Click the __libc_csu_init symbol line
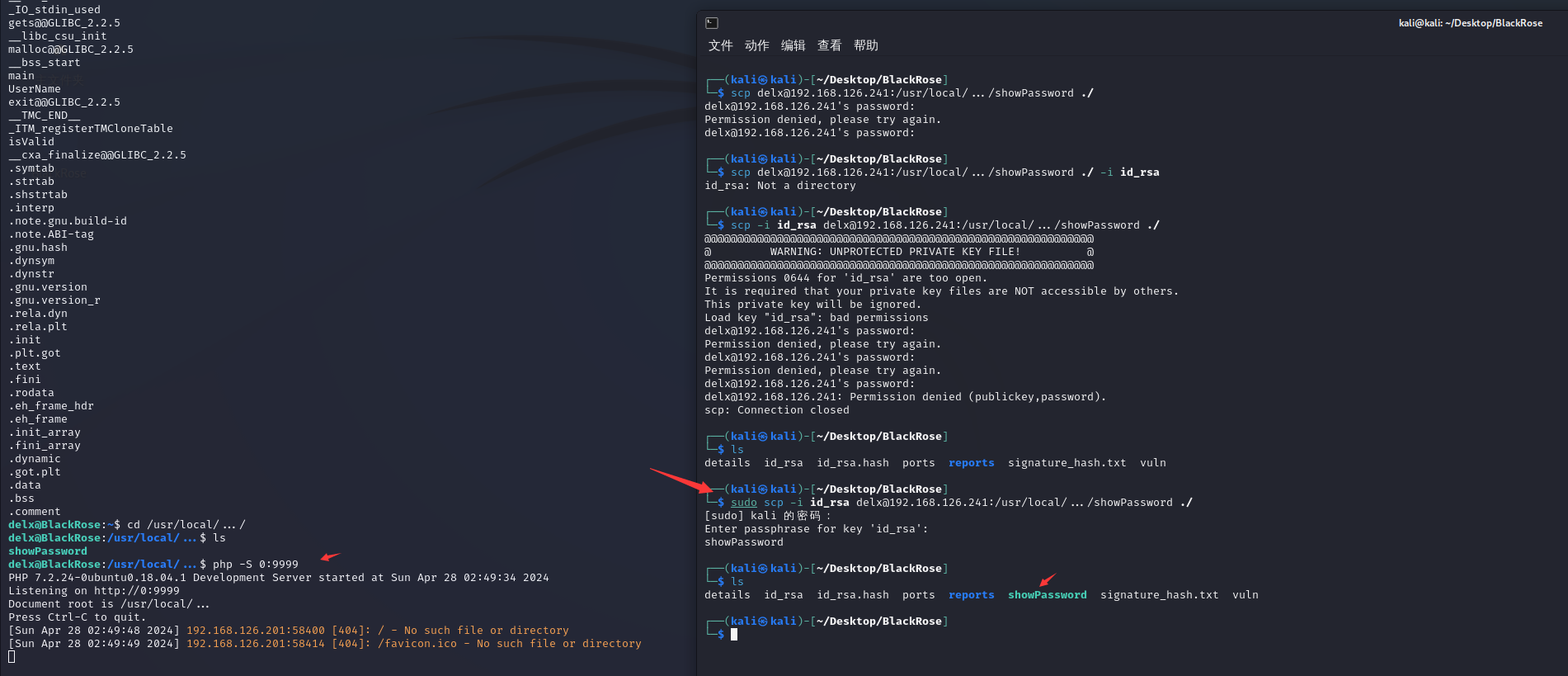The image size is (1568, 676). tap(58, 36)
